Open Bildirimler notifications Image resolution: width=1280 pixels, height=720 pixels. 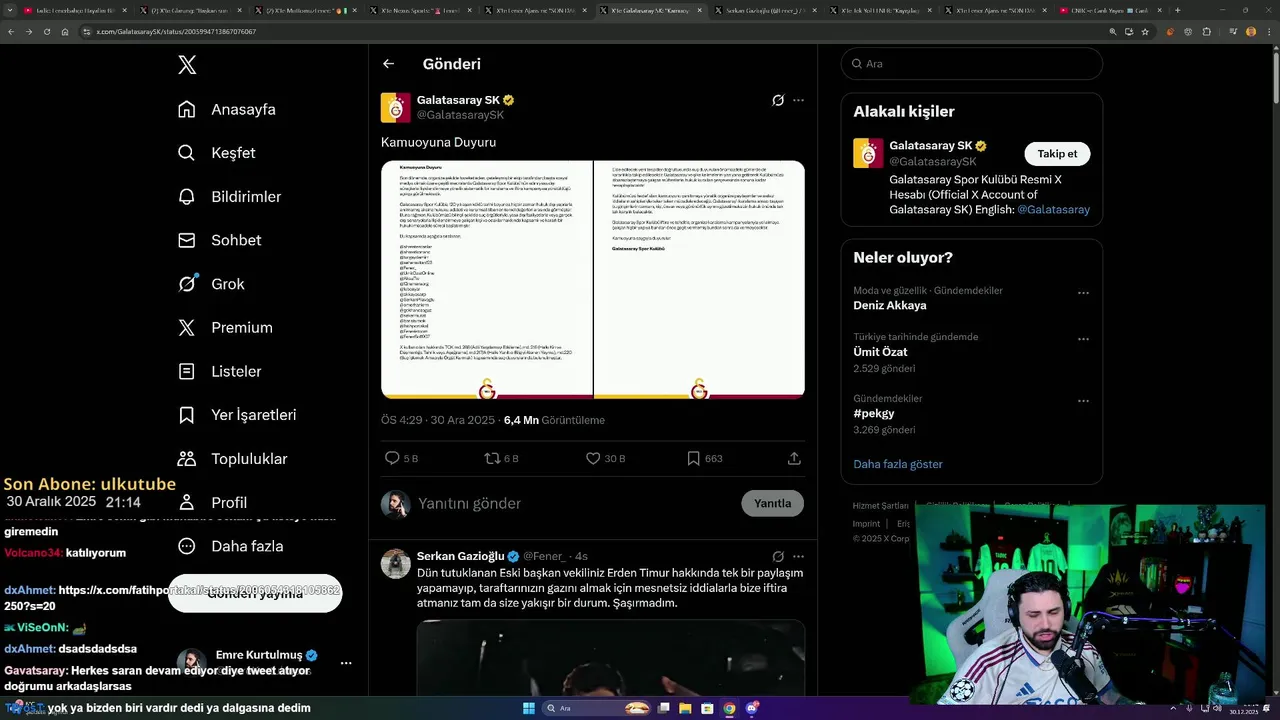pos(229,197)
